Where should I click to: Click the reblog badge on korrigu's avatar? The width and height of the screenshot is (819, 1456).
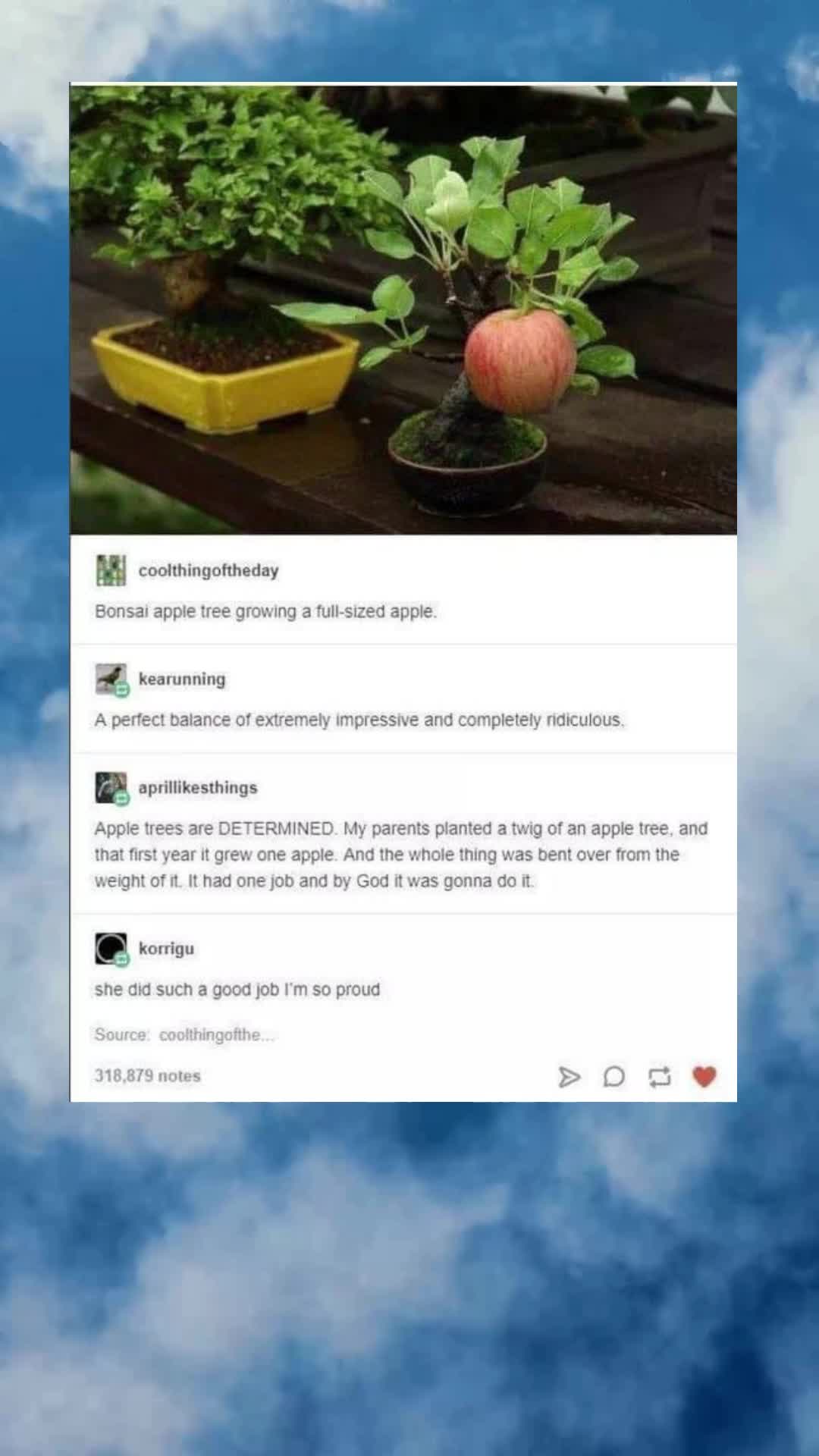click(122, 960)
